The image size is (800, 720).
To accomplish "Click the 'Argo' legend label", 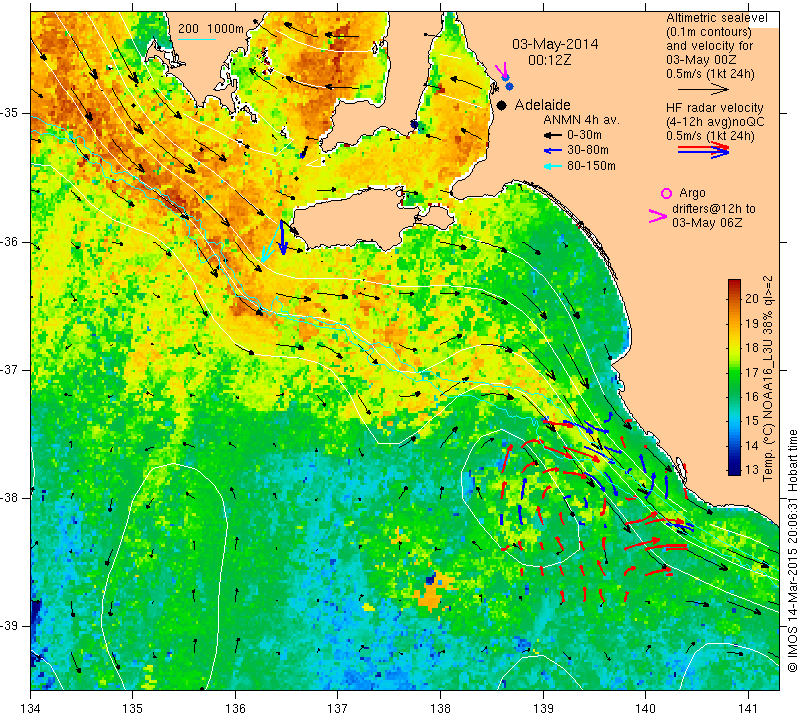I will pos(692,193).
